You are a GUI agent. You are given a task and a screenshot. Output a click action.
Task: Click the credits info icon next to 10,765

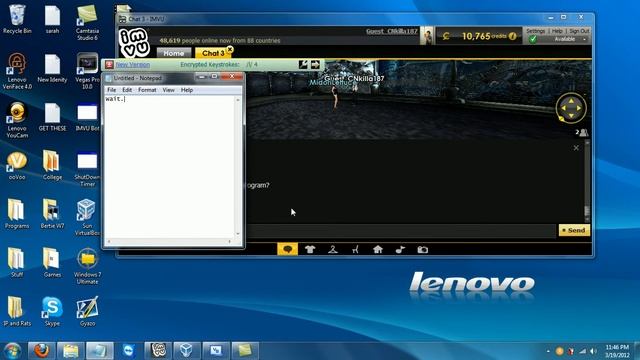pos(513,36)
